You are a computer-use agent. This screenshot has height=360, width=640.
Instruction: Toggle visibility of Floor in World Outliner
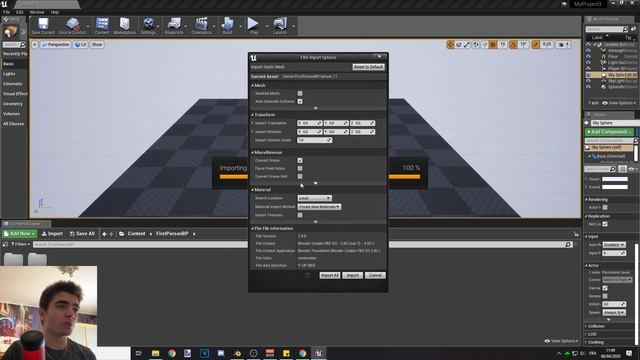point(588,56)
